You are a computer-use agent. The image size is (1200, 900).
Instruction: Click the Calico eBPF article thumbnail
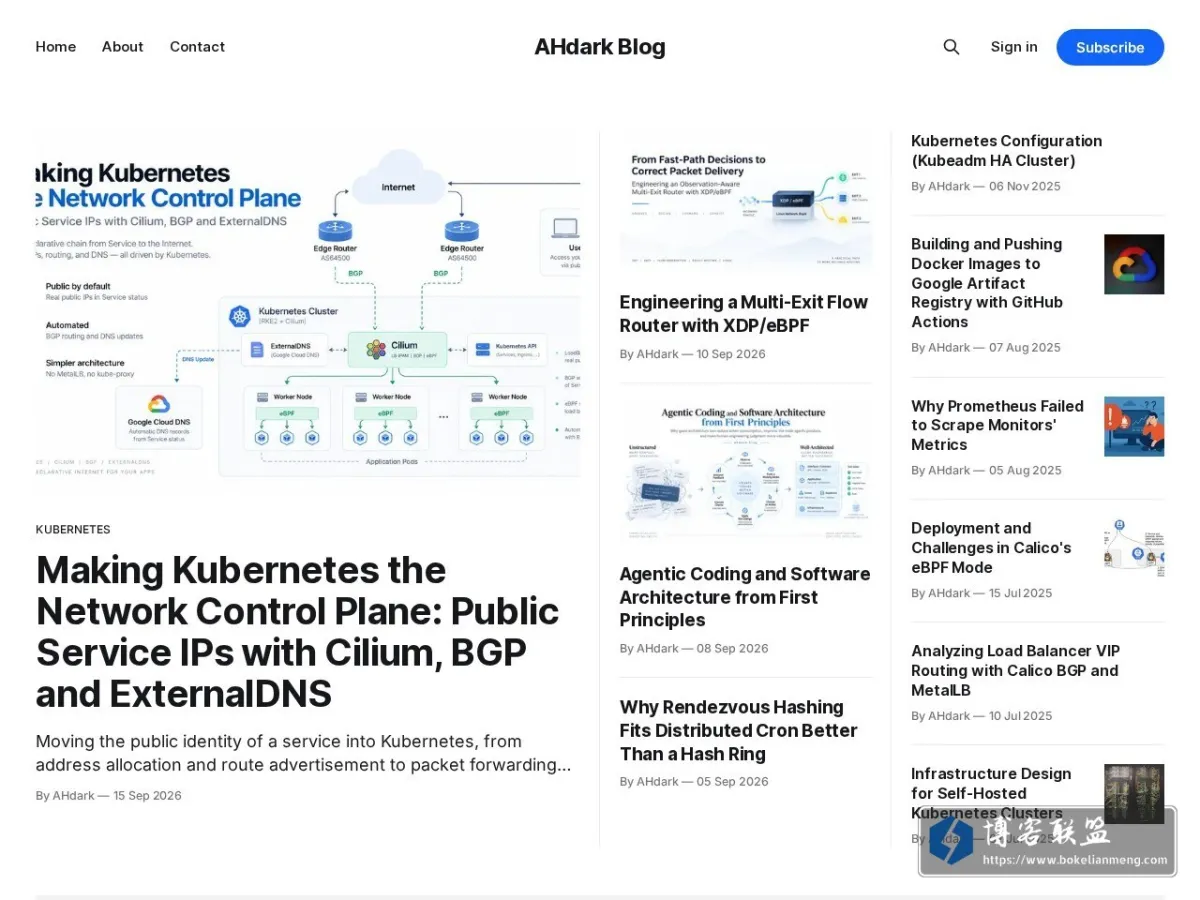(1134, 548)
